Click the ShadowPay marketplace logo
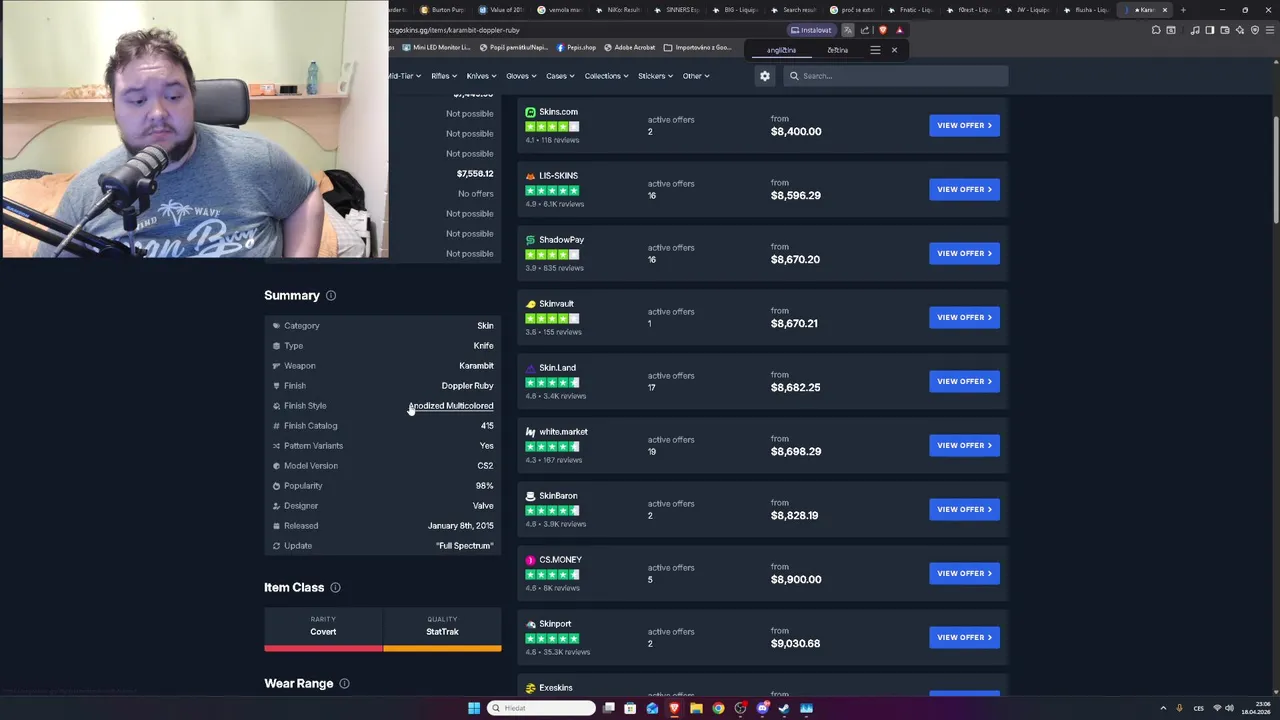Image resolution: width=1280 pixels, height=720 pixels. [x=530, y=240]
